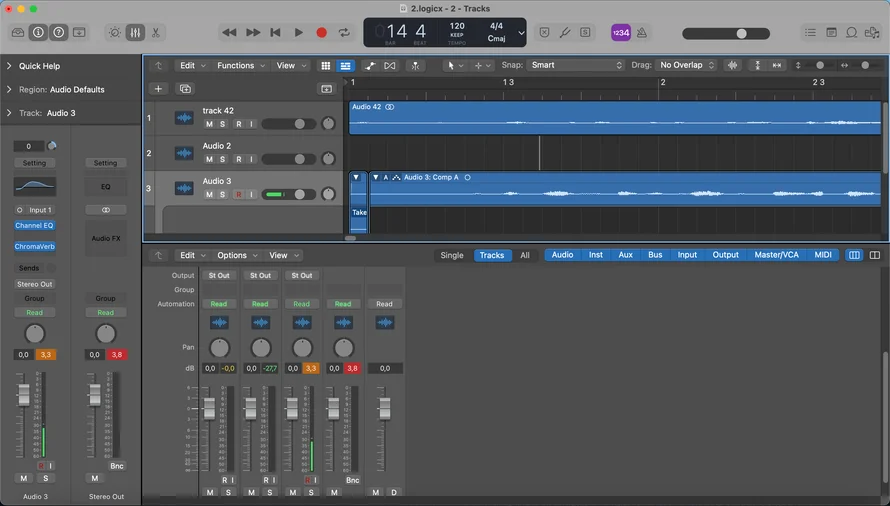This screenshot has height=506, width=890.
Task: Toggle record enable on Audio 3 track
Action: (x=238, y=194)
